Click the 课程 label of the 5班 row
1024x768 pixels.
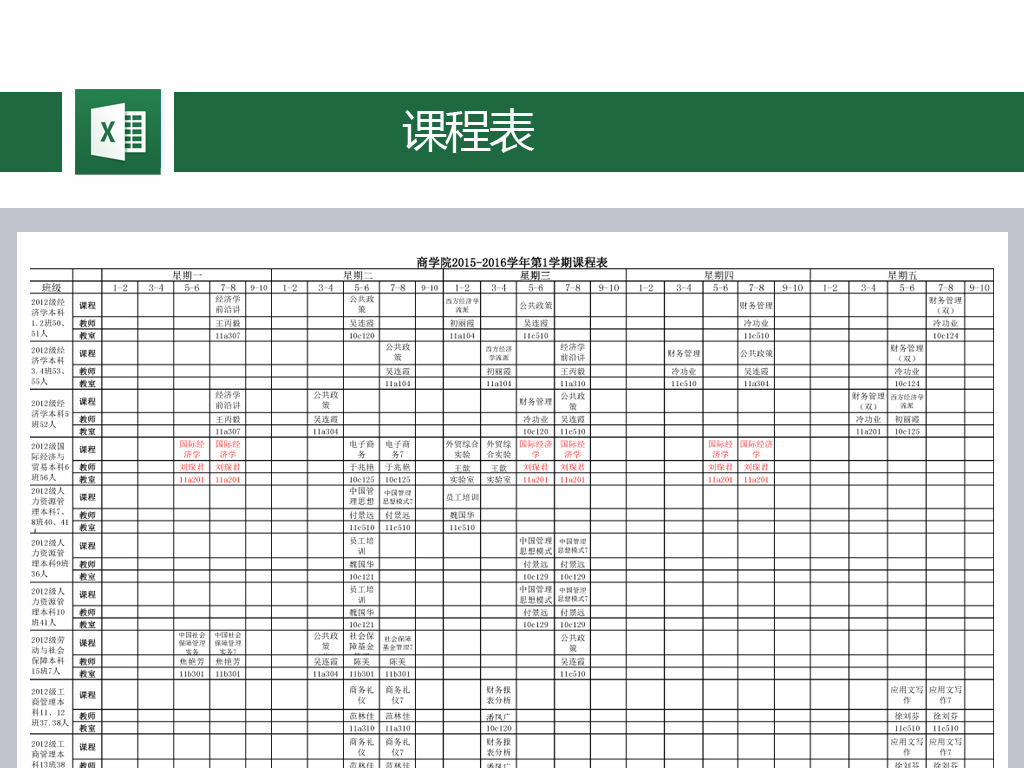(x=88, y=401)
